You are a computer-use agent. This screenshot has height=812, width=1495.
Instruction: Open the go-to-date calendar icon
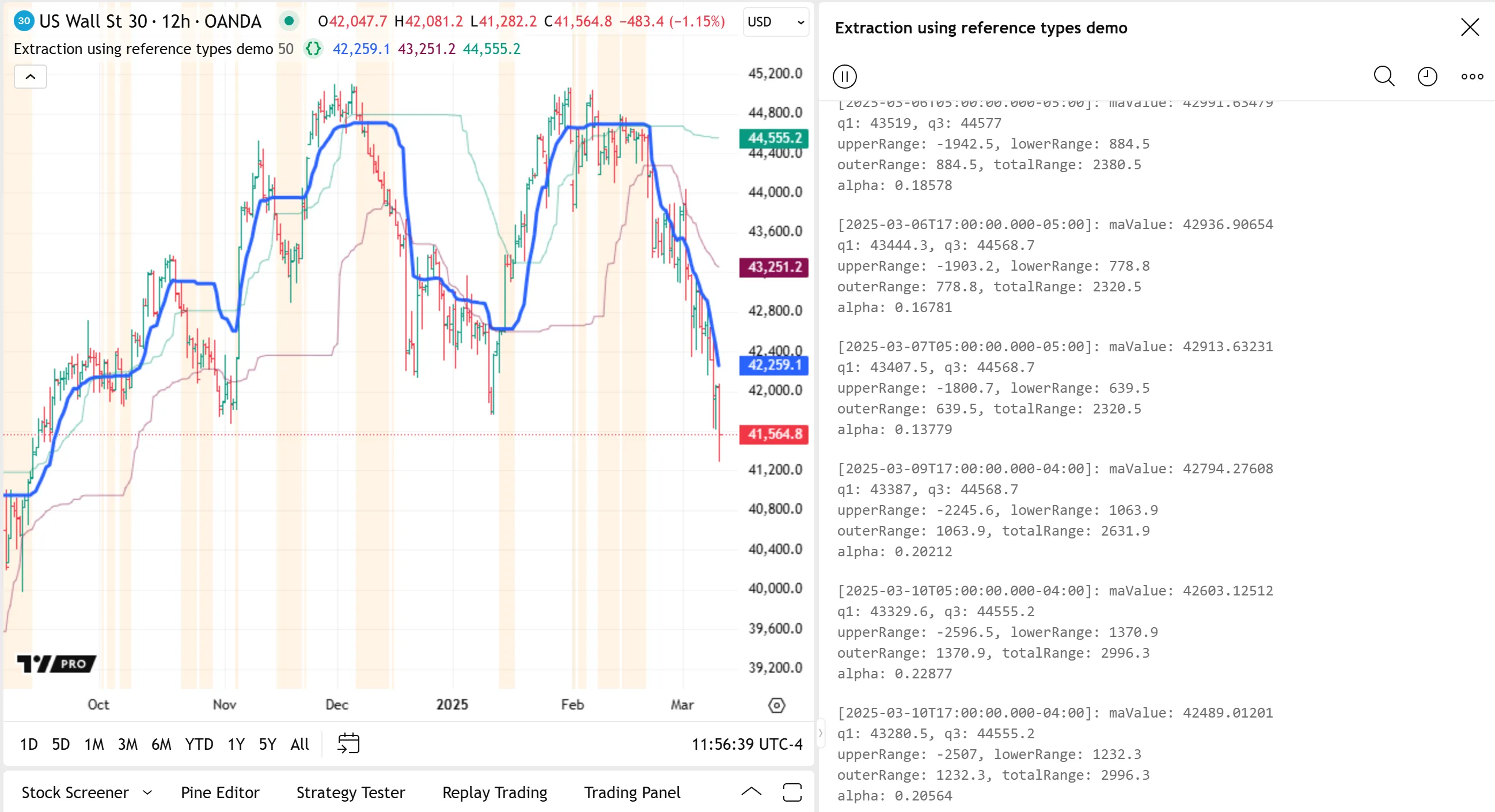pos(348,743)
